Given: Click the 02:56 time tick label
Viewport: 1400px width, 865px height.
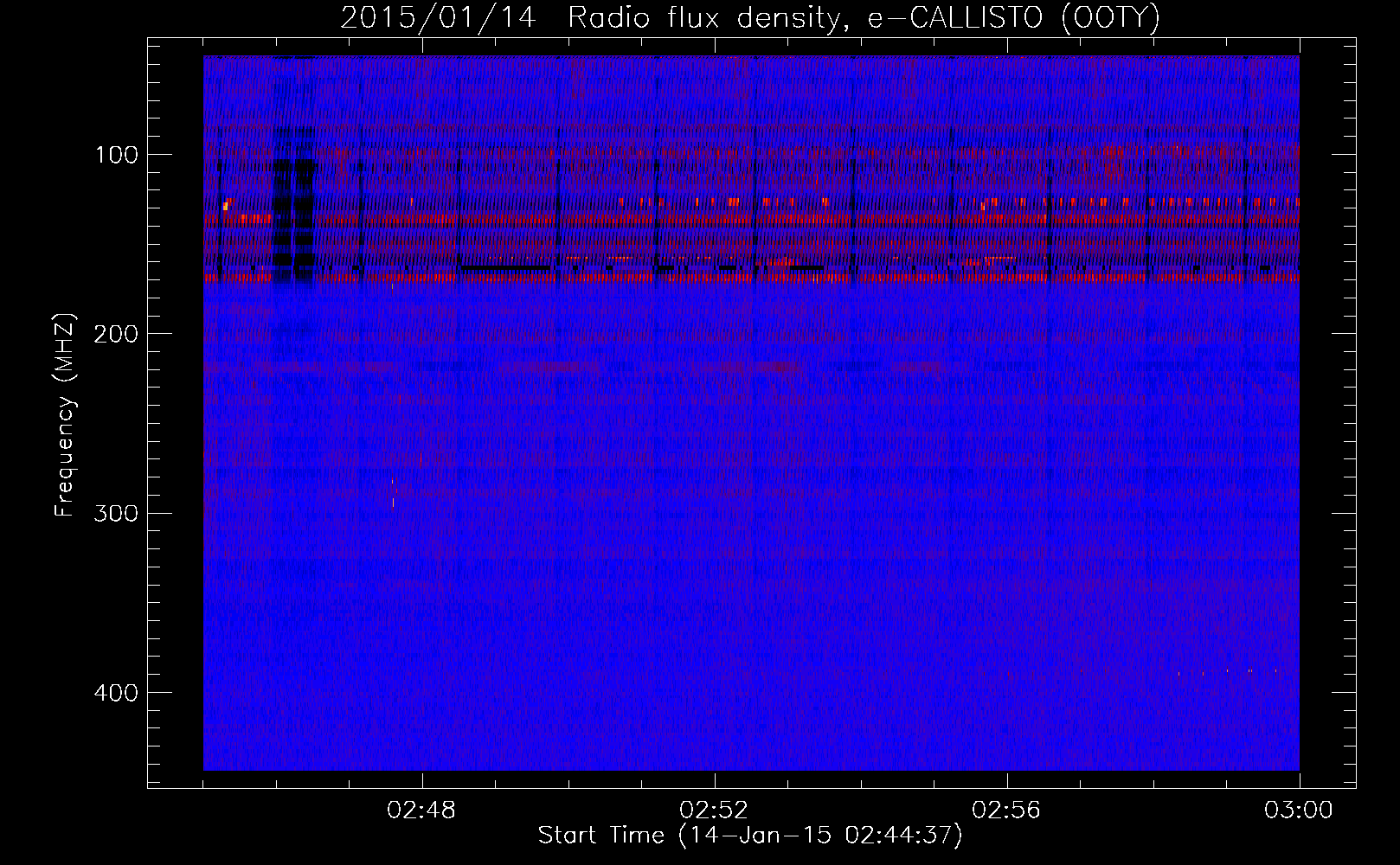Looking at the screenshot, I should tap(1006, 811).
